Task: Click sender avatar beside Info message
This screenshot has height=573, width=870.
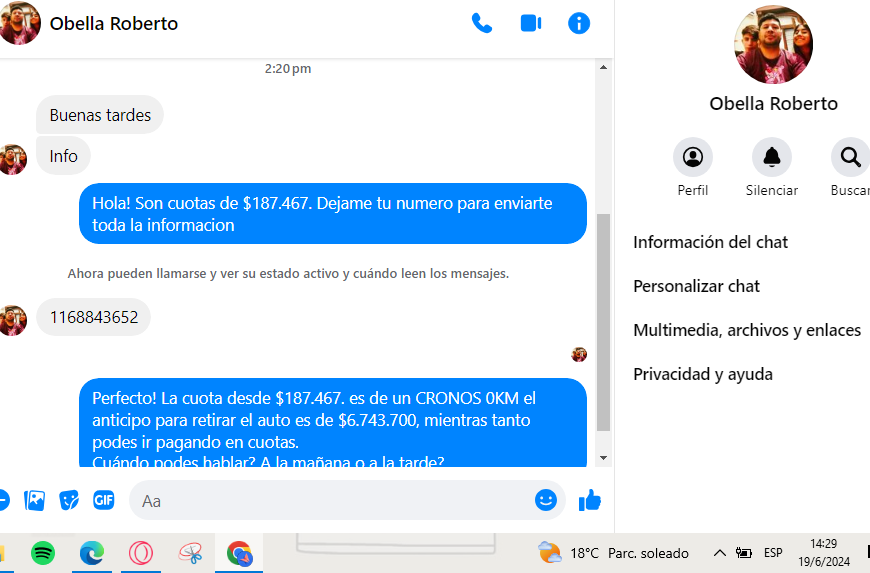Action: pyautogui.click(x=12, y=160)
